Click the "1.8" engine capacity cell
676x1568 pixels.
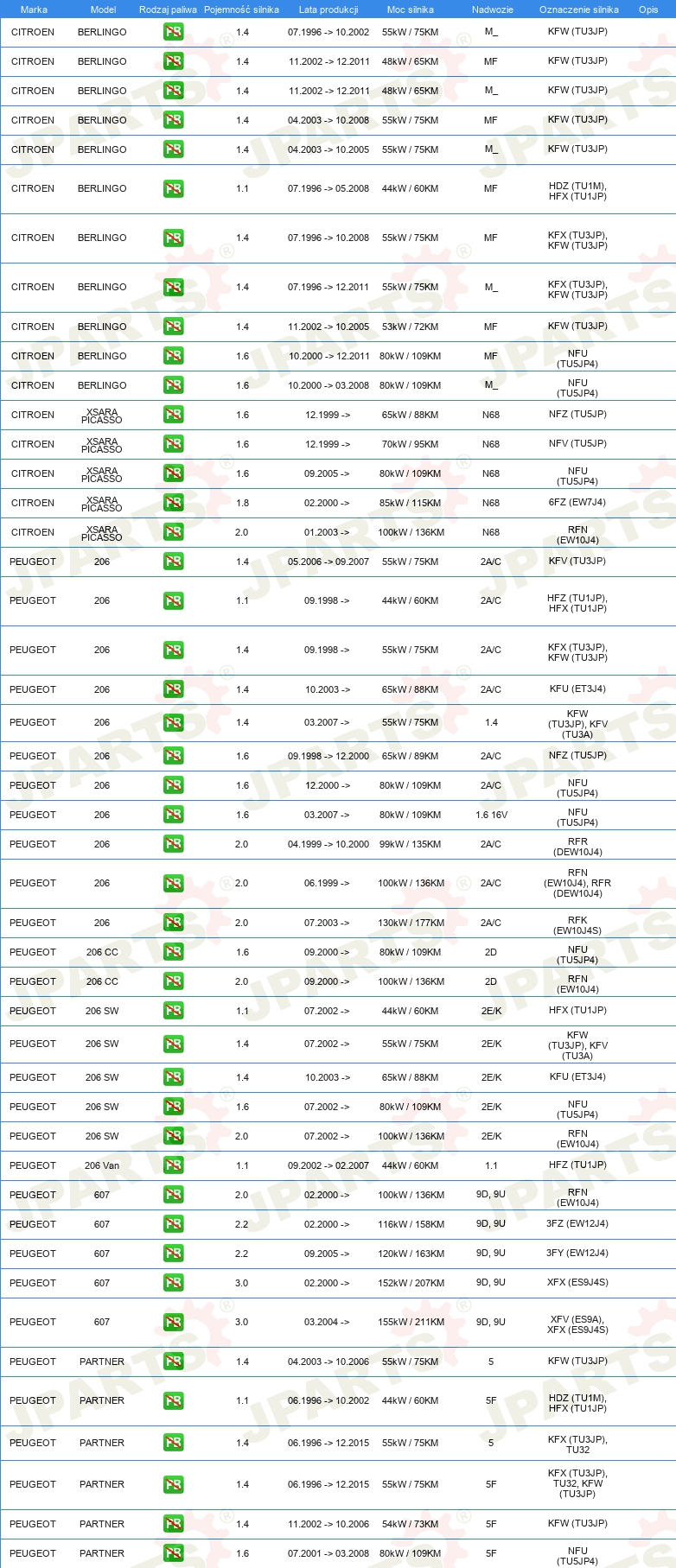click(242, 503)
